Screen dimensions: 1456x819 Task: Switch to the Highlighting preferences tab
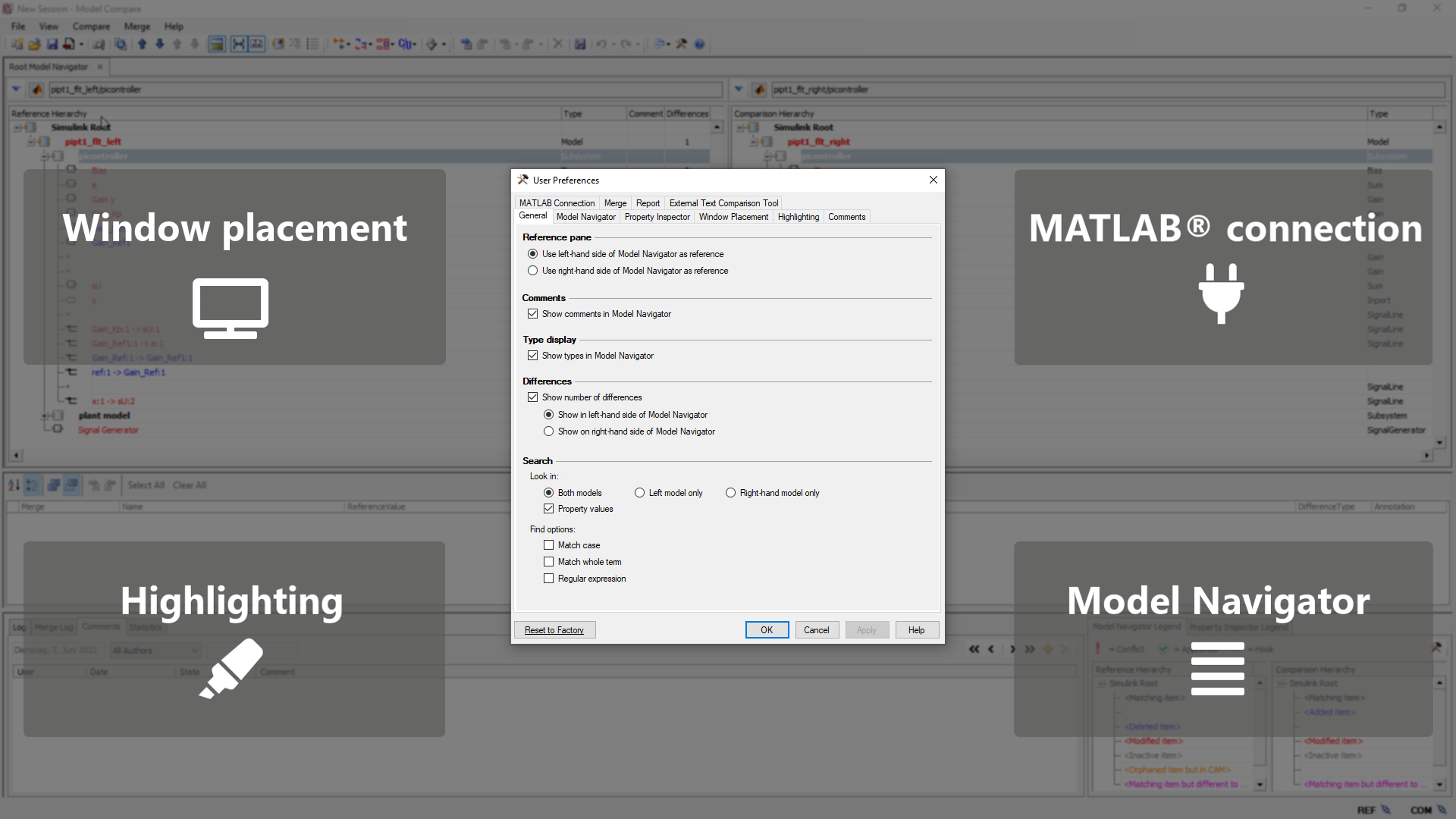point(798,216)
